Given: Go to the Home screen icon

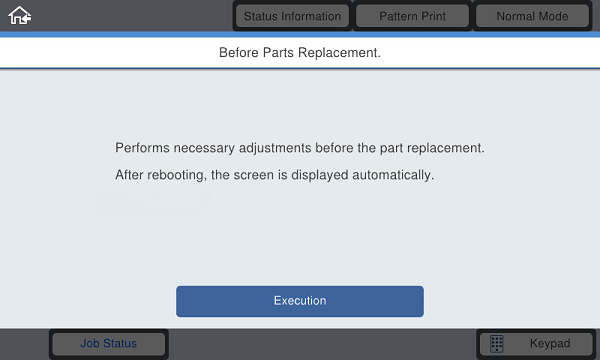Looking at the screenshot, I should pos(20,15).
